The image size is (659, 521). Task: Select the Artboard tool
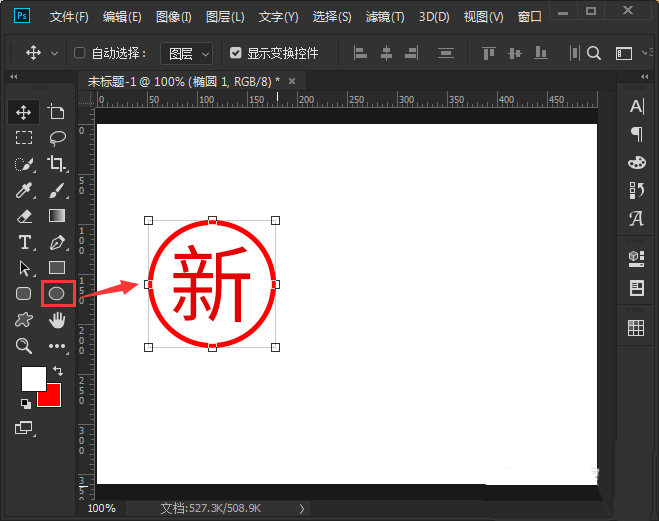click(56, 112)
